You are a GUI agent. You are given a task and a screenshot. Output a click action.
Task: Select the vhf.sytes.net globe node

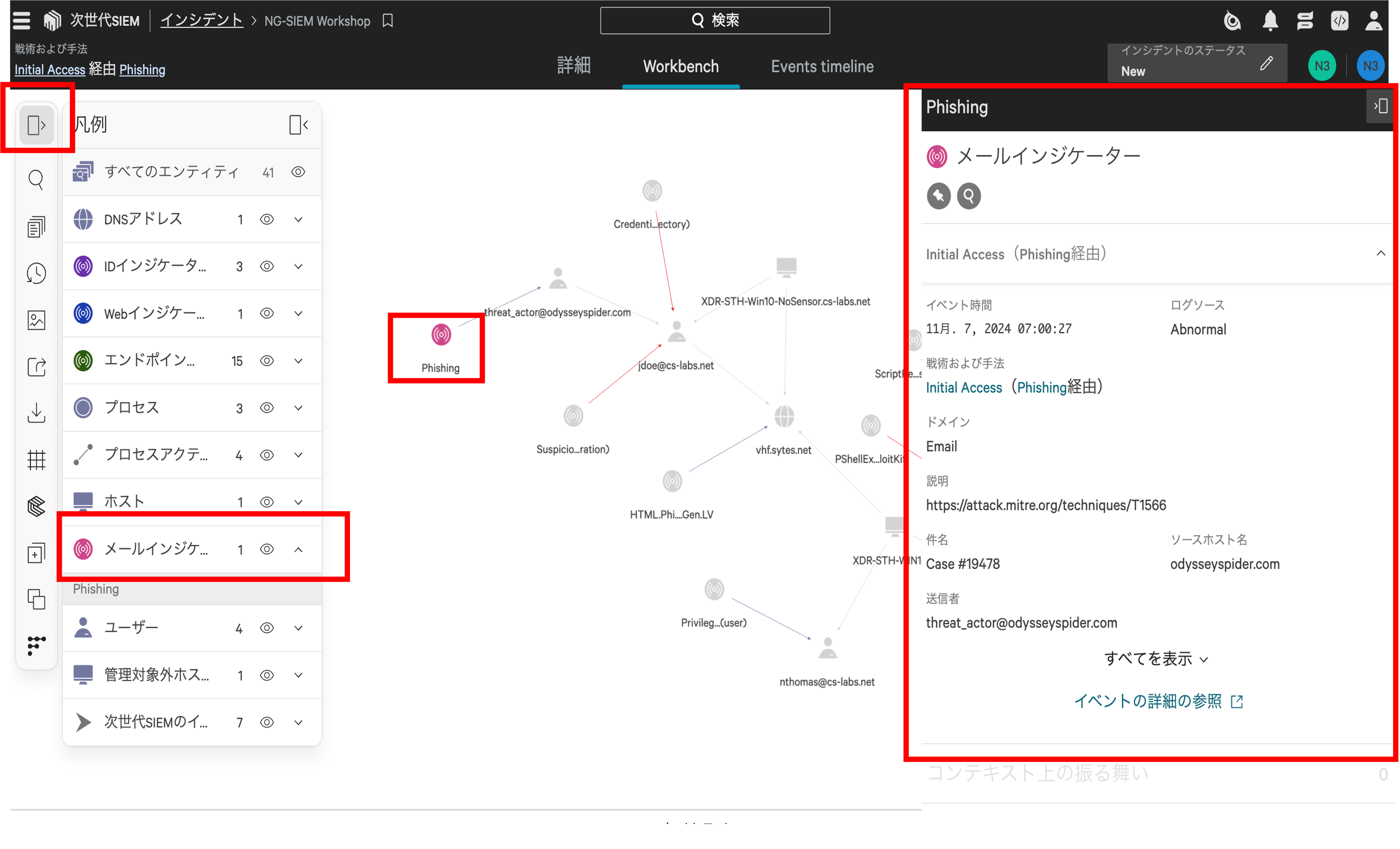coord(784,416)
